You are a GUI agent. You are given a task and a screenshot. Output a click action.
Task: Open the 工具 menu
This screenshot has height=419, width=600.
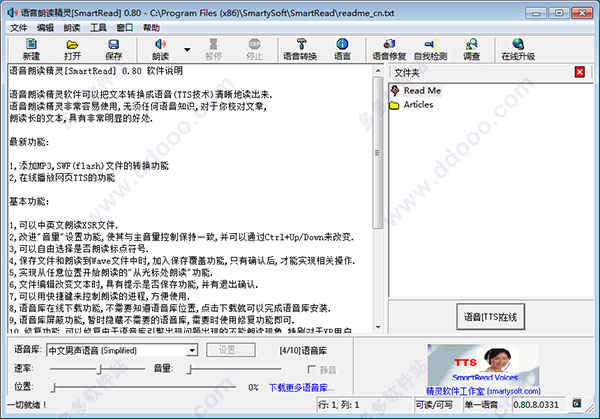98,28
